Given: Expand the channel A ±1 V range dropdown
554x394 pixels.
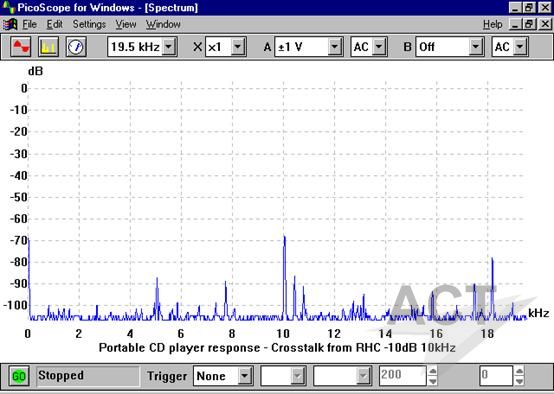Looking at the screenshot, I should click(x=335, y=47).
